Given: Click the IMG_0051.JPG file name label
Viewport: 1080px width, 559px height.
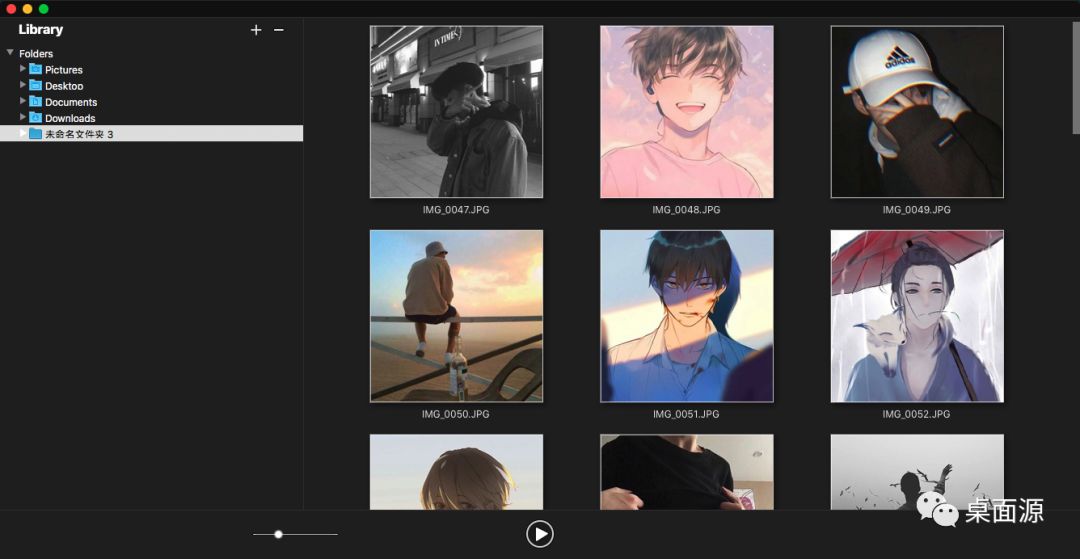Looking at the screenshot, I should pyautogui.click(x=686, y=414).
